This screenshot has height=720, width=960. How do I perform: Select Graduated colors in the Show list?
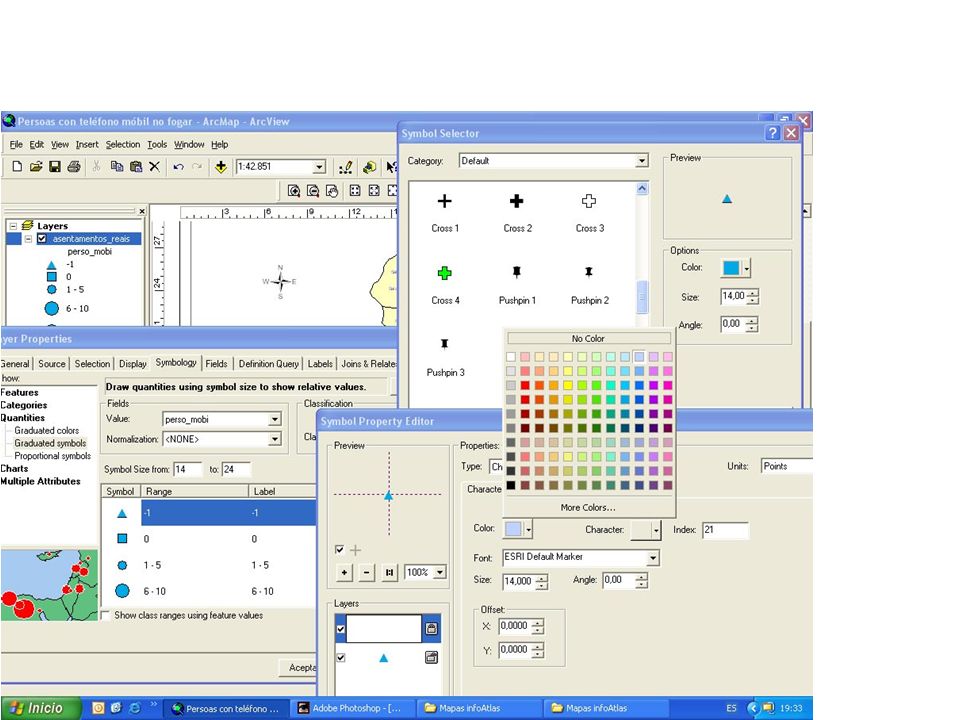click(47, 430)
